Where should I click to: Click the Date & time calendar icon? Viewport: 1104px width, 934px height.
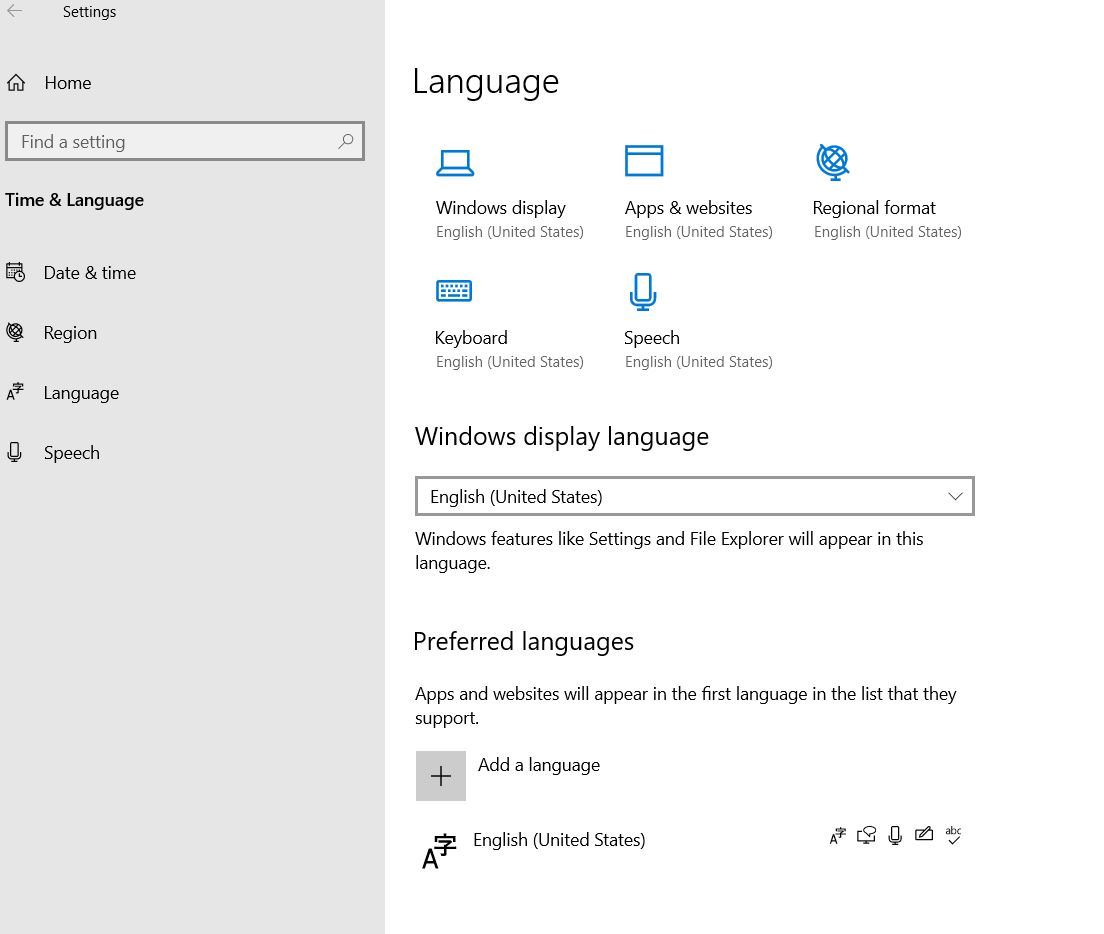tap(15, 272)
